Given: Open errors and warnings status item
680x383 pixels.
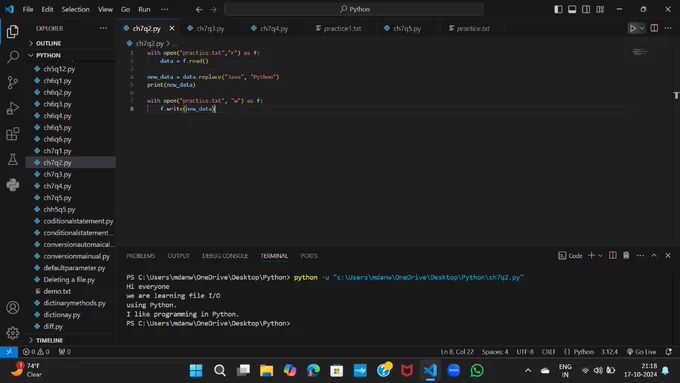Looking at the screenshot, I should 36,352.
